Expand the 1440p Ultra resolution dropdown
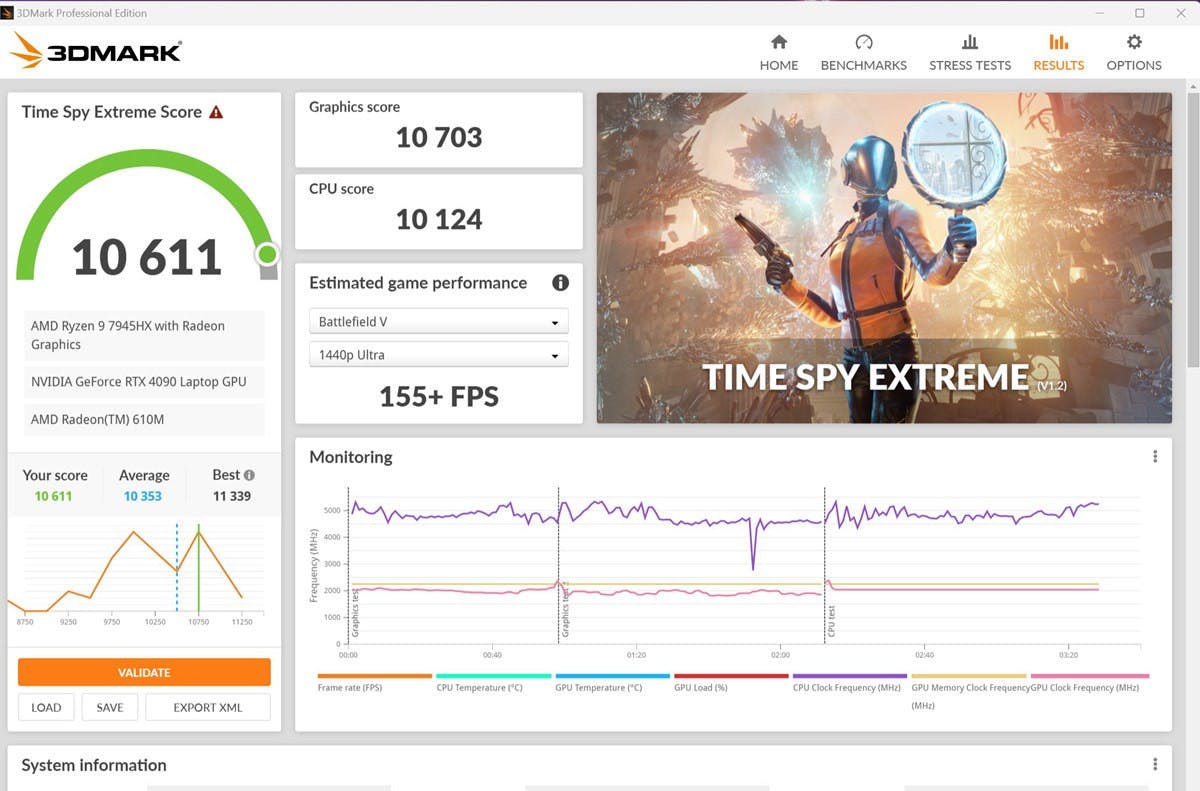The height and width of the screenshot is (791, 1200). 439,355
